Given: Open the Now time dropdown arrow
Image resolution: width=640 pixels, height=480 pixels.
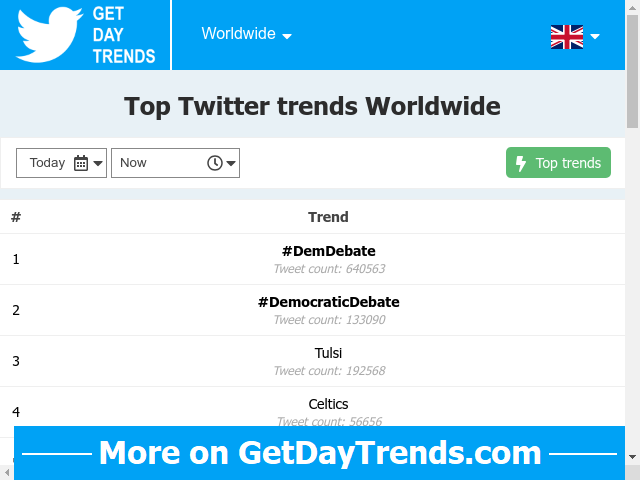Looking at the screenshot, I should [231, 163].
